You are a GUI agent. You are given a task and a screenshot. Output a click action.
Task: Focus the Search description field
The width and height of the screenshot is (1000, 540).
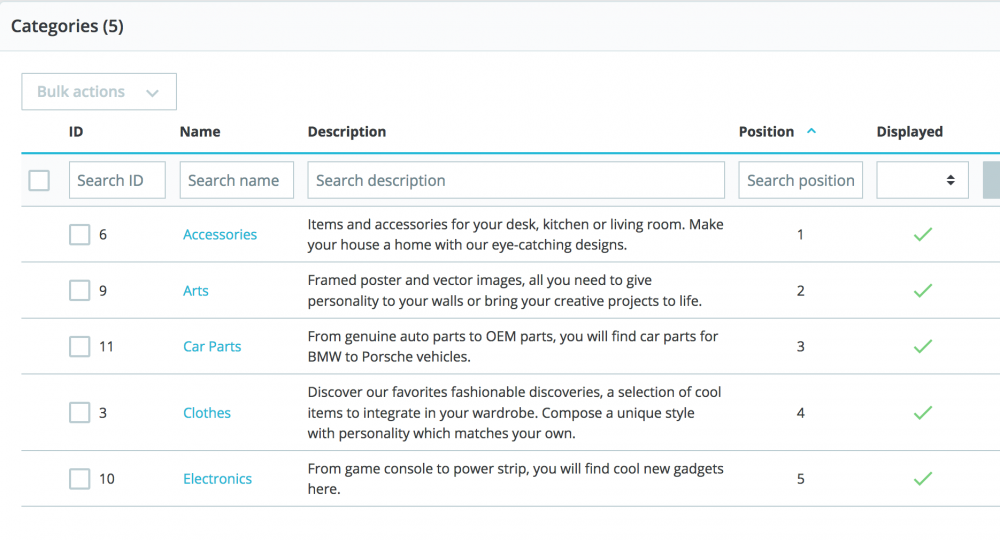(x=516, y=181)
